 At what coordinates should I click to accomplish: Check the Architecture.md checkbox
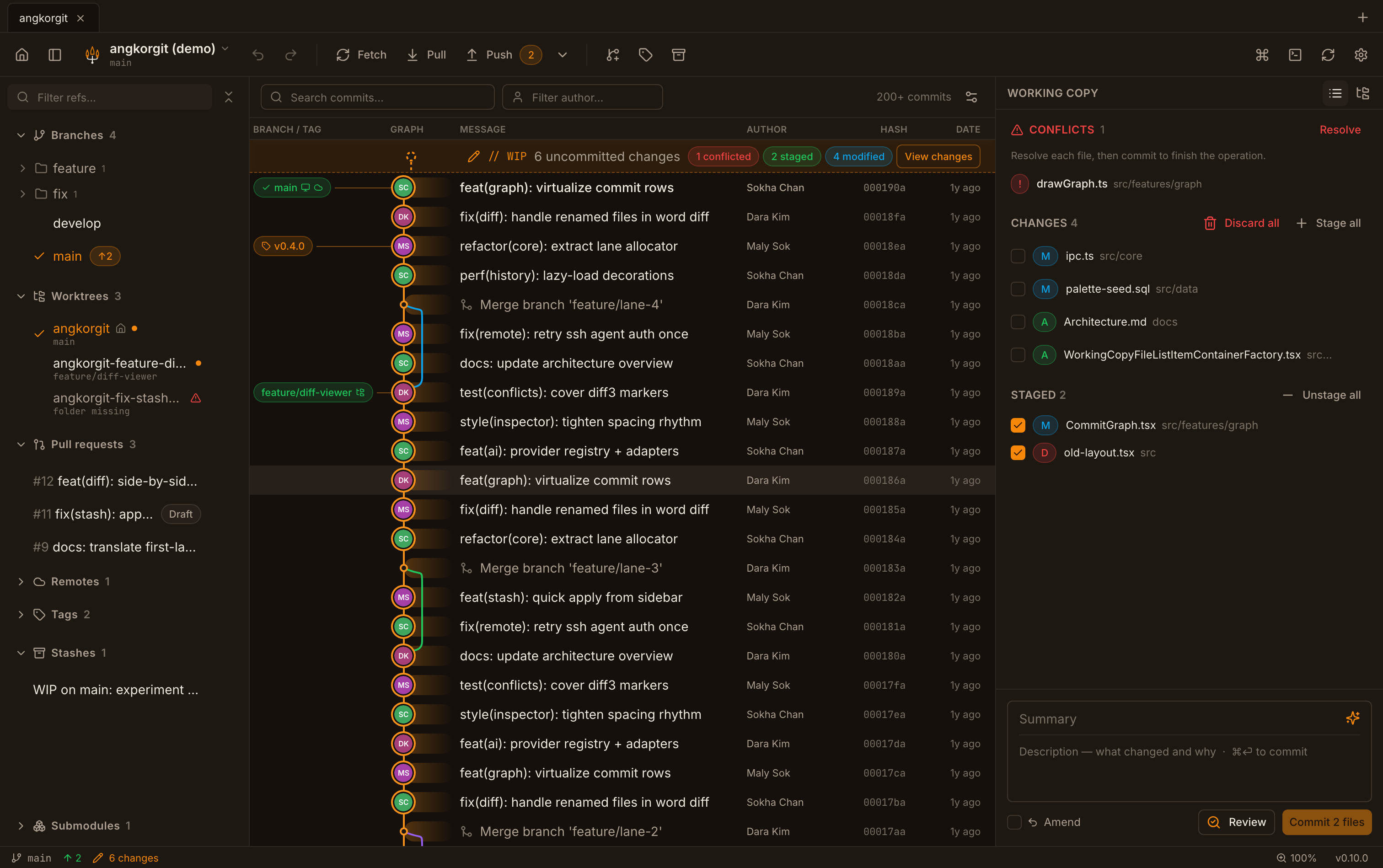[1018, 321]
